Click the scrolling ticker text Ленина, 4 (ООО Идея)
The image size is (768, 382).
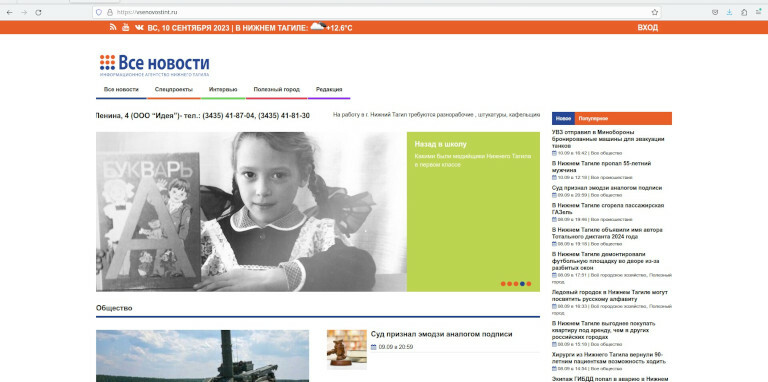[203, 116]
